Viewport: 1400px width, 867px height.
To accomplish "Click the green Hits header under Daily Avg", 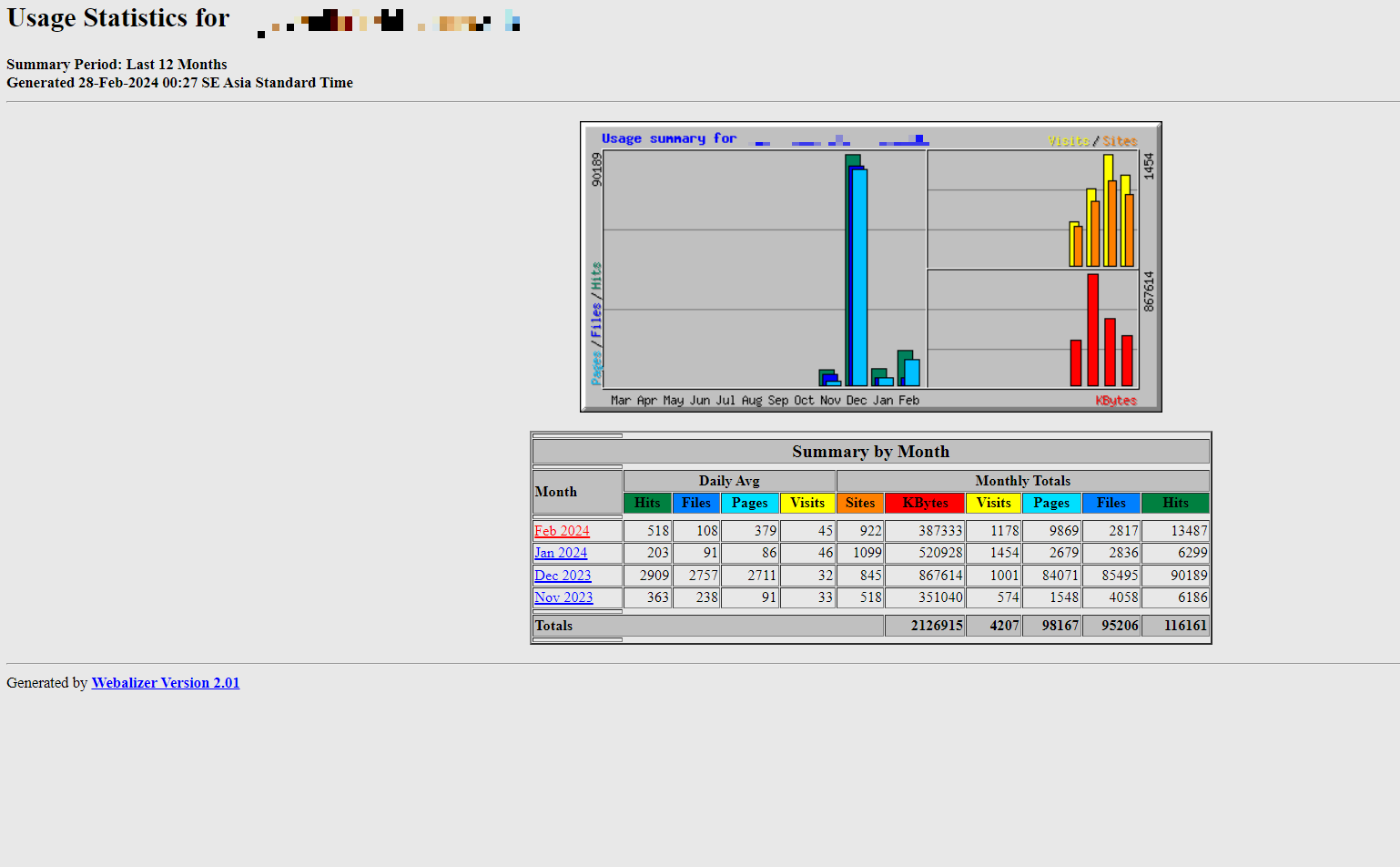I will pos(647,503).
